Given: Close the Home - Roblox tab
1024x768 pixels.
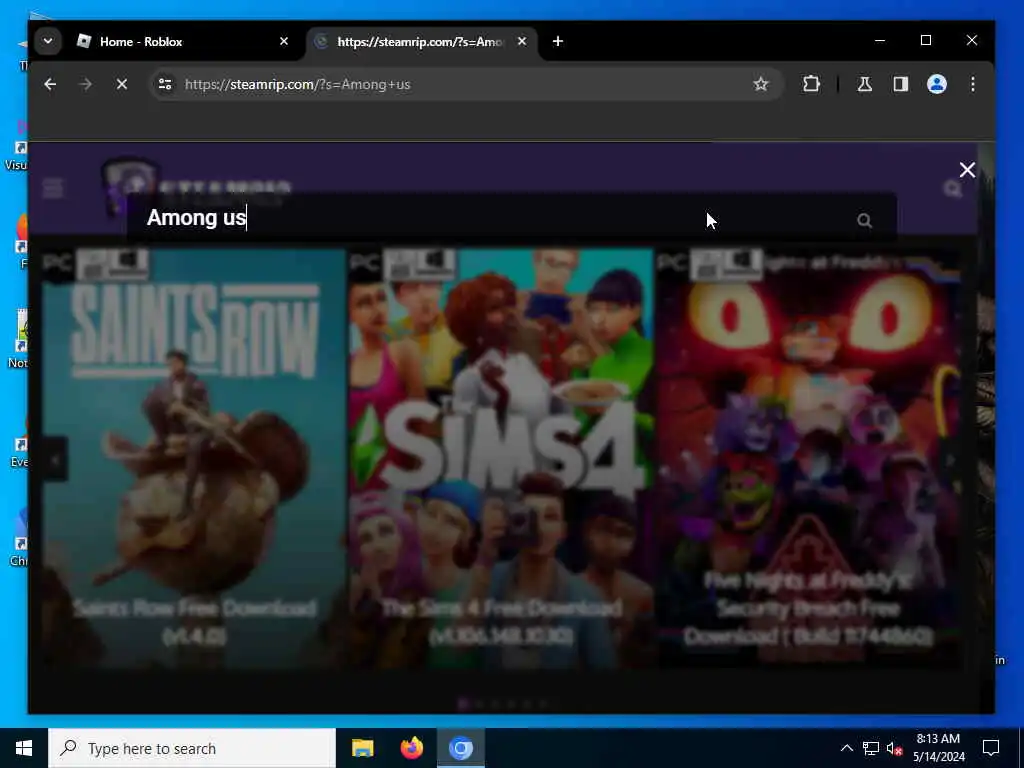Looking at the screenshot, I should [x=284, y=41].
